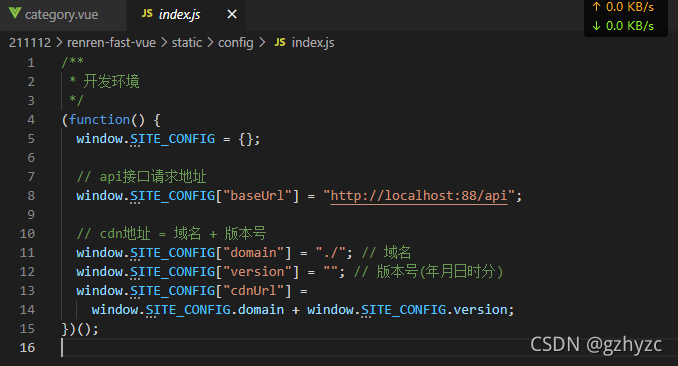Viewport: 678px width, 366px height.
Task: Select the index.js editor tab
Action: click(186, 15)
